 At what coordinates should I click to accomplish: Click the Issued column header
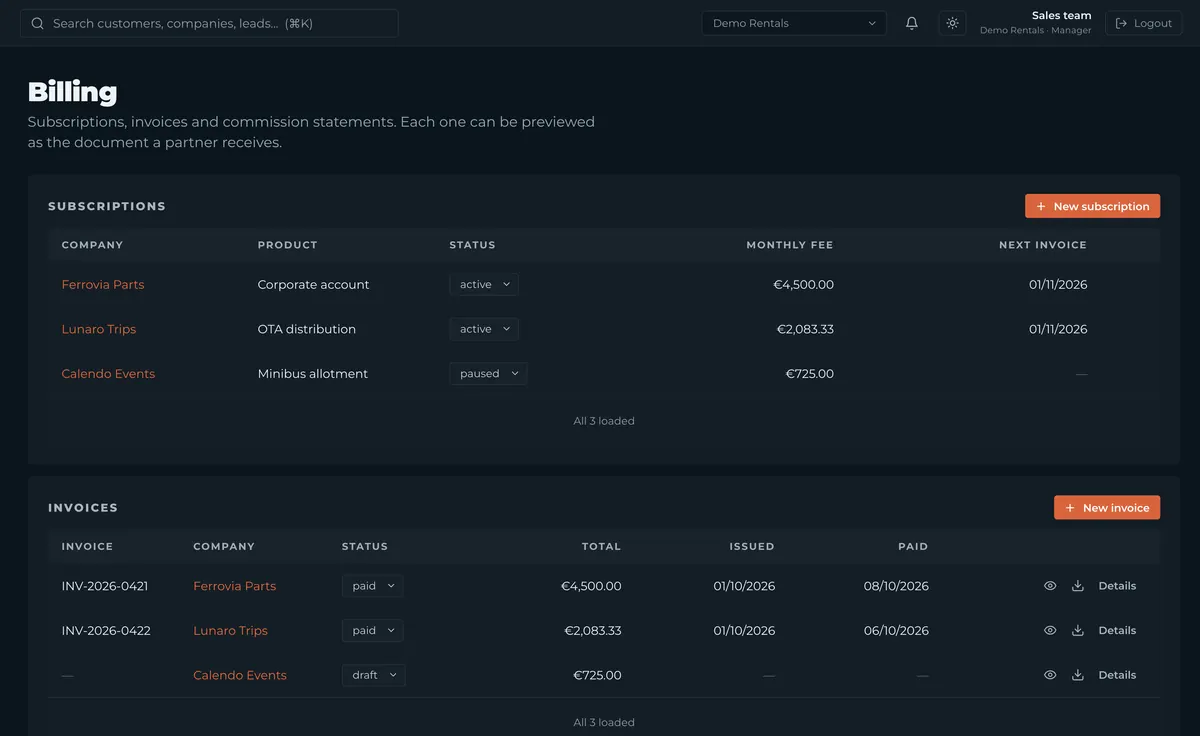click(x=752, y=547)
